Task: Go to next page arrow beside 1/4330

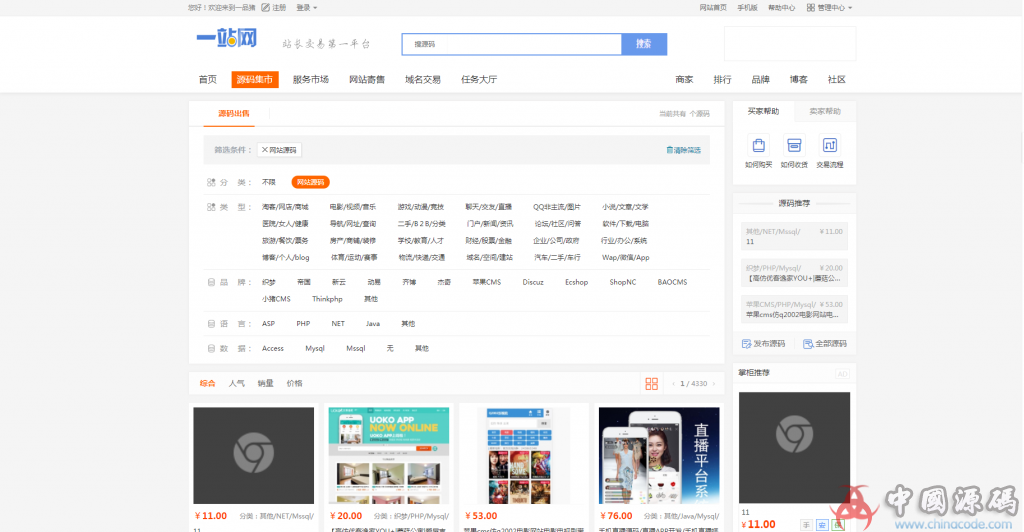Action: click(x=714, y=384)
